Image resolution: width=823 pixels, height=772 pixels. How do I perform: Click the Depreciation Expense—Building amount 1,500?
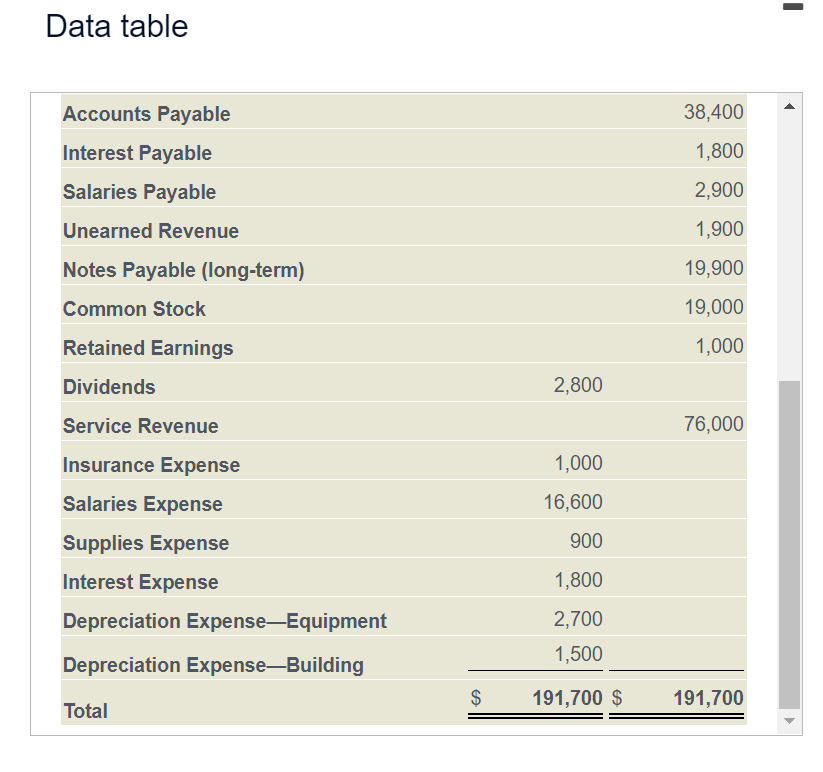(x=580, y=654)
